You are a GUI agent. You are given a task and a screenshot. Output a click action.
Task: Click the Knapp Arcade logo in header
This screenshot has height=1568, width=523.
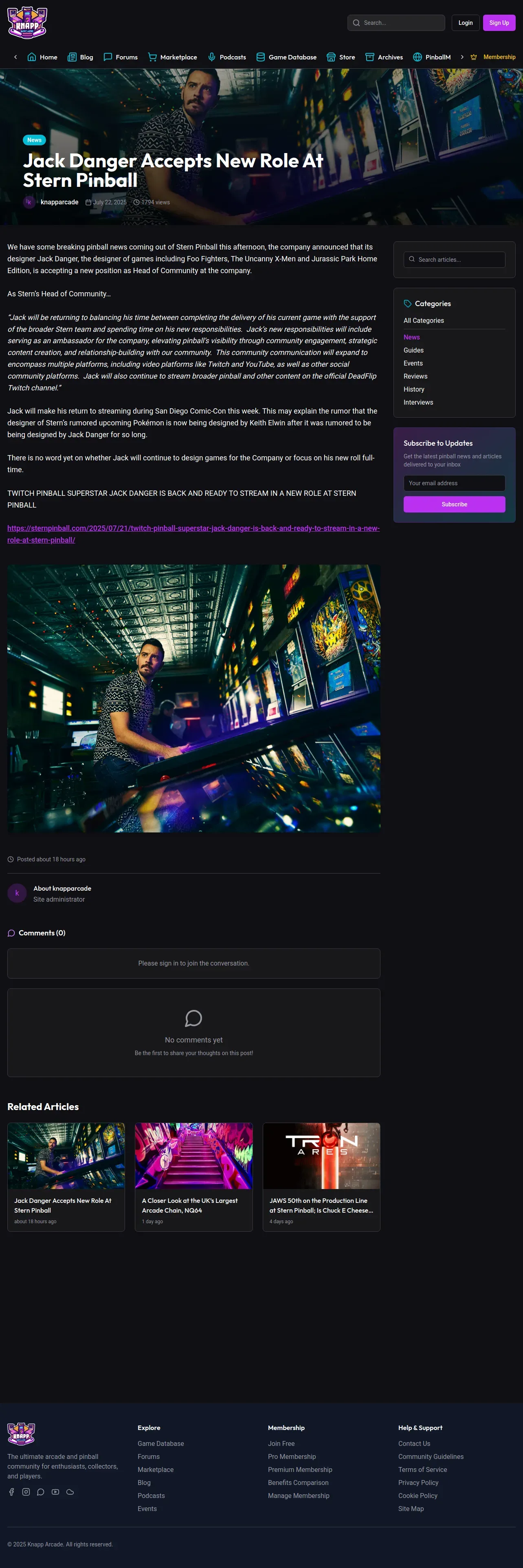click(x=27, y=22)
